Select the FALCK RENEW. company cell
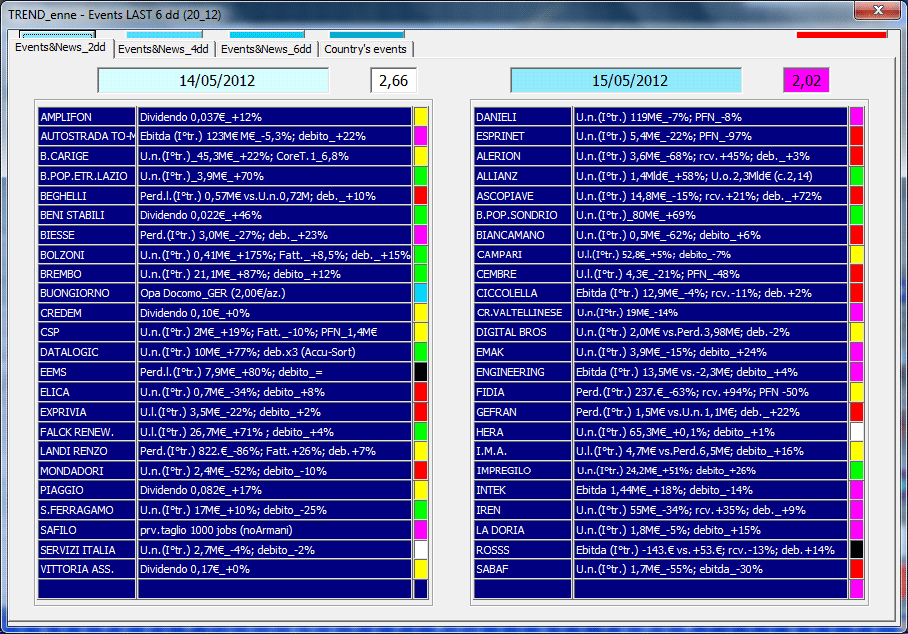Image resolution: width=908 pixels, height=634 pixels. (87, 431)
